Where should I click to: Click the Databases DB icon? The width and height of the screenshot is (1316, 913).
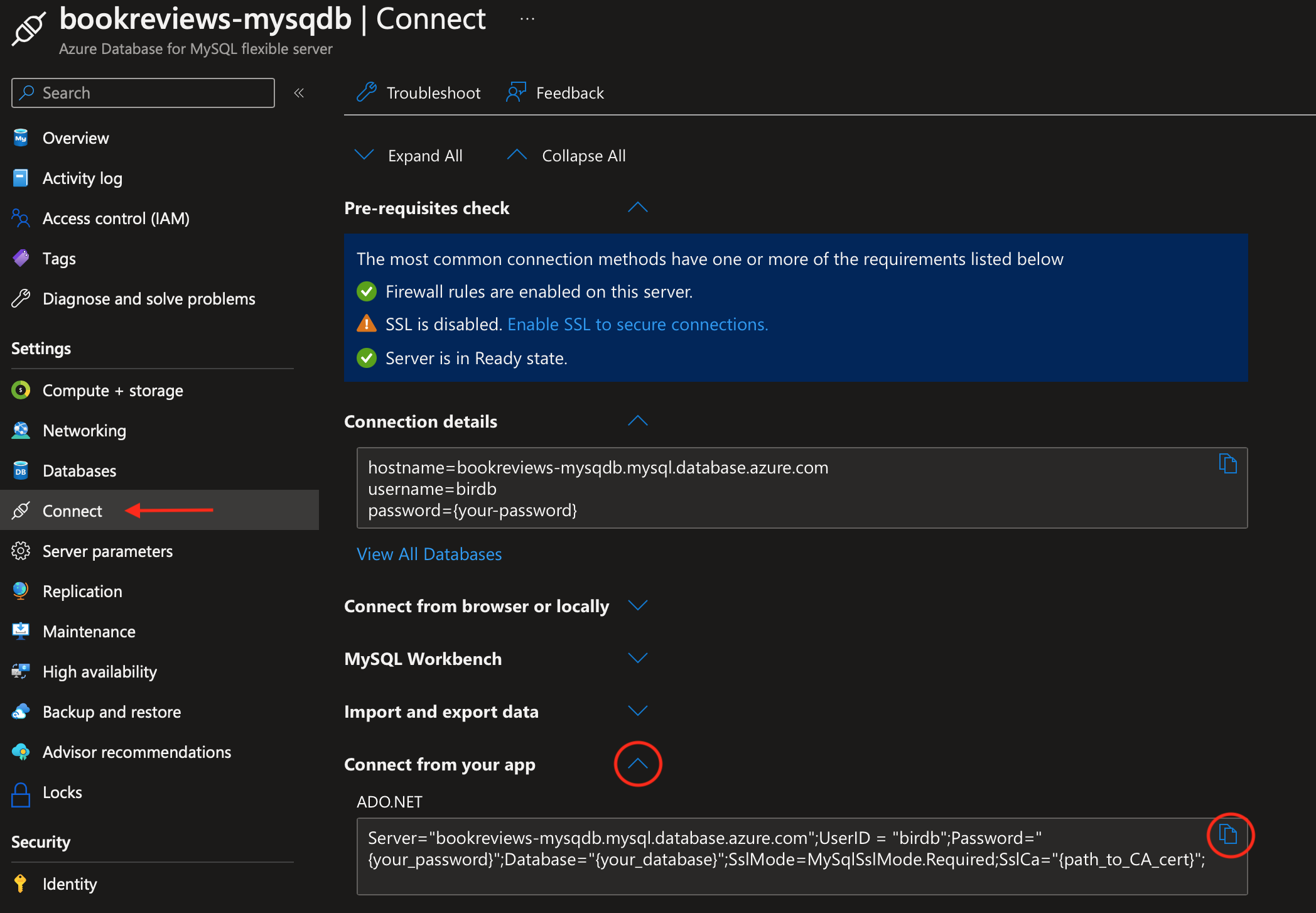[21, 470]
